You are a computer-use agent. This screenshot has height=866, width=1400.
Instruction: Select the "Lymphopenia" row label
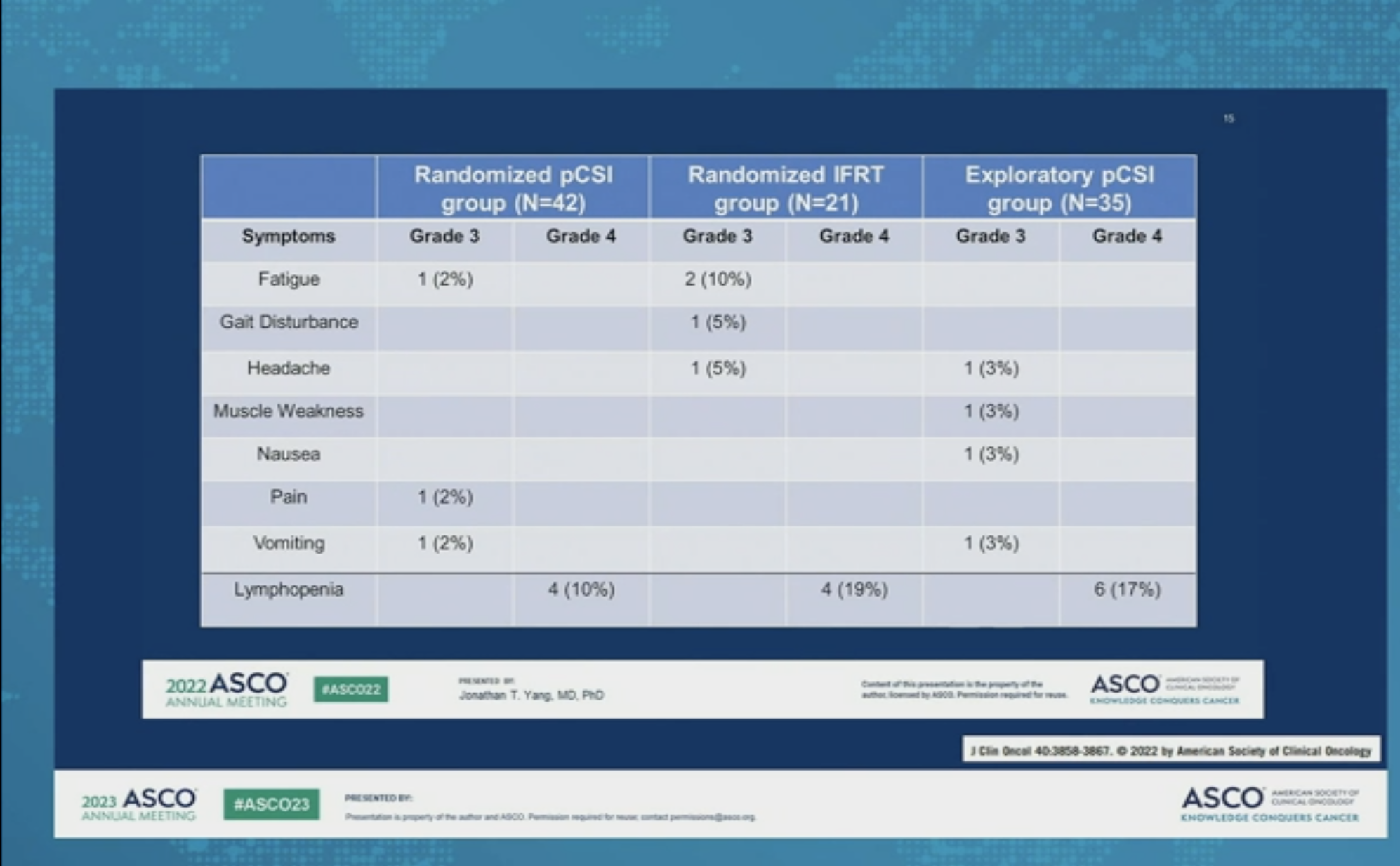pyautogui.click(x=289, y=589)
